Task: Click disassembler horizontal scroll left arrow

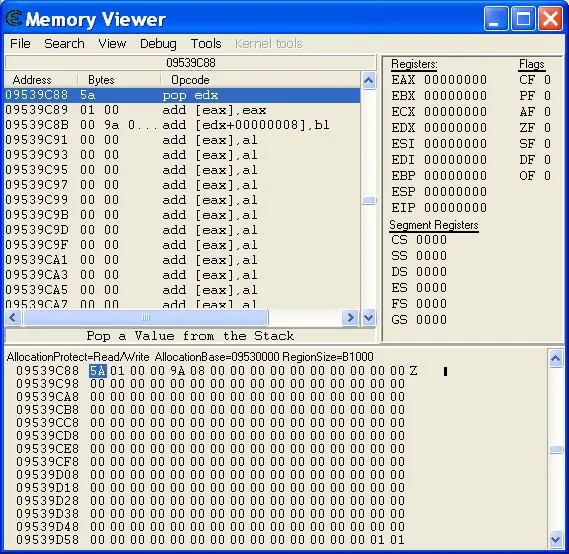Action: [x=13, y=318]
